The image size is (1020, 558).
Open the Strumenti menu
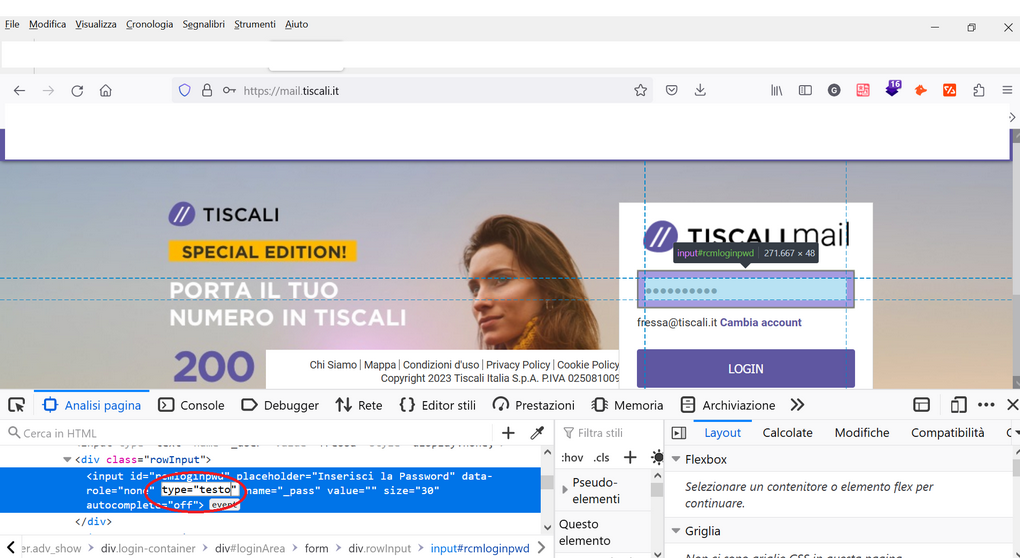pos(255,24)
